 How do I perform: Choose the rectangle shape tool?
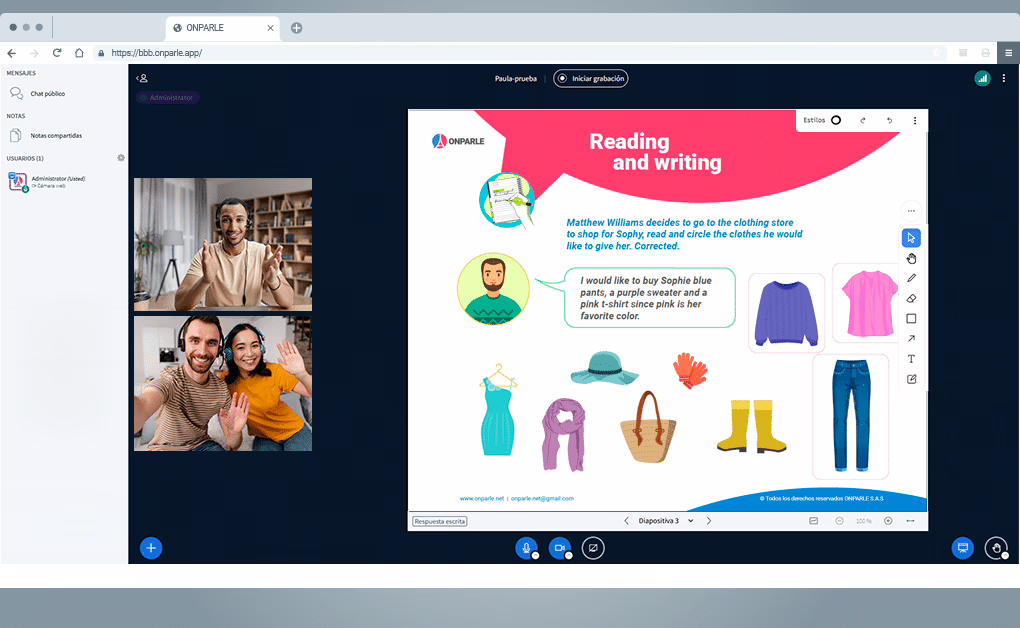(911, 319)
